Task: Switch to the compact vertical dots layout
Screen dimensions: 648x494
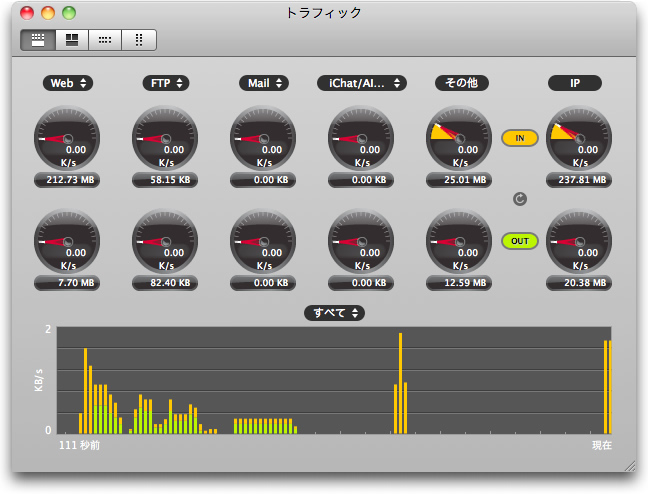Action: 139,40
